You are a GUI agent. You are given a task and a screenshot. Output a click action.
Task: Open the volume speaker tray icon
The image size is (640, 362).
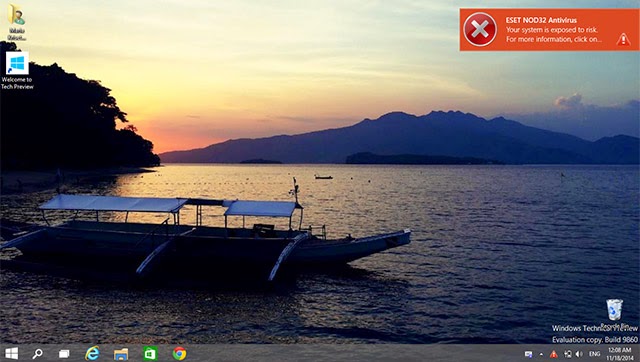pyautogui.click(x=579, y=354)
